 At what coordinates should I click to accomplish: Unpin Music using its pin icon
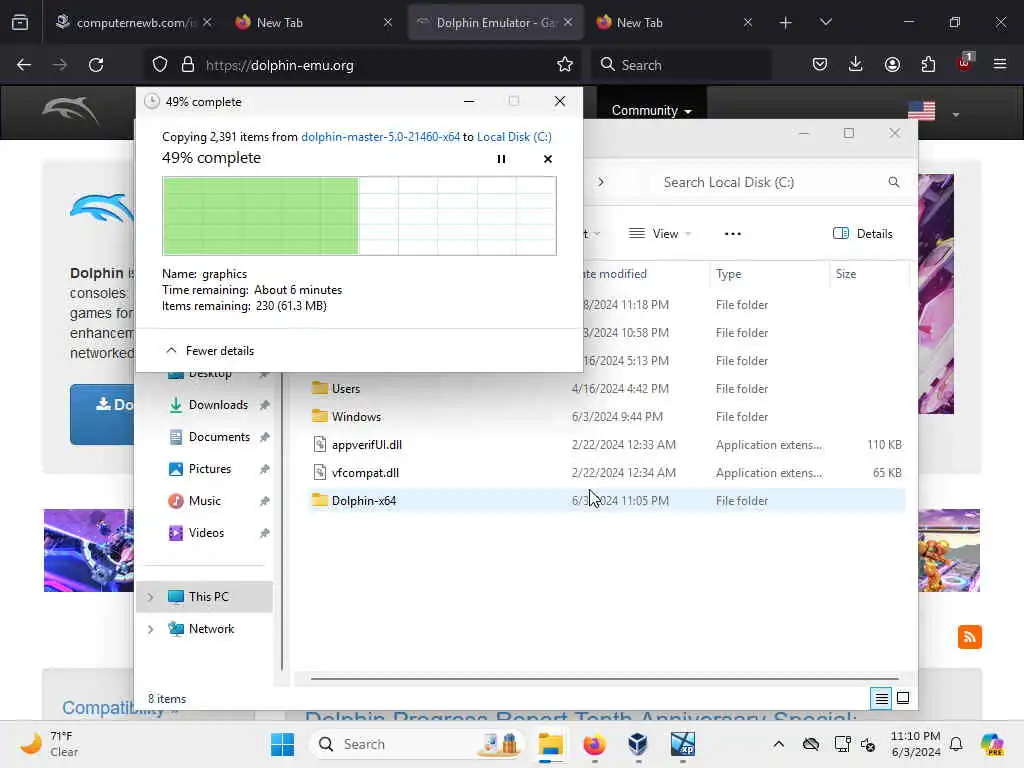[264, 501]
